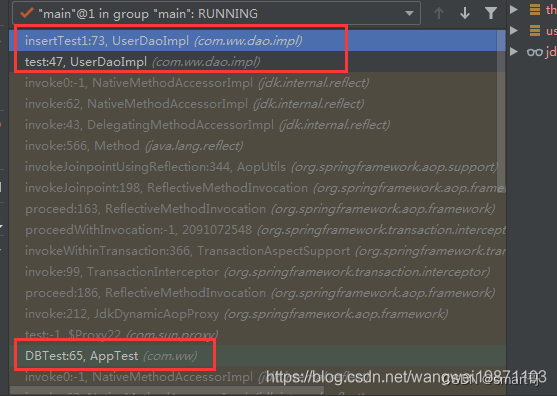The height and width of the screenshot is (396, 557).
Task: Click the field icon next to 'th'
Action: pyautogui.click(x=535, y=9)
